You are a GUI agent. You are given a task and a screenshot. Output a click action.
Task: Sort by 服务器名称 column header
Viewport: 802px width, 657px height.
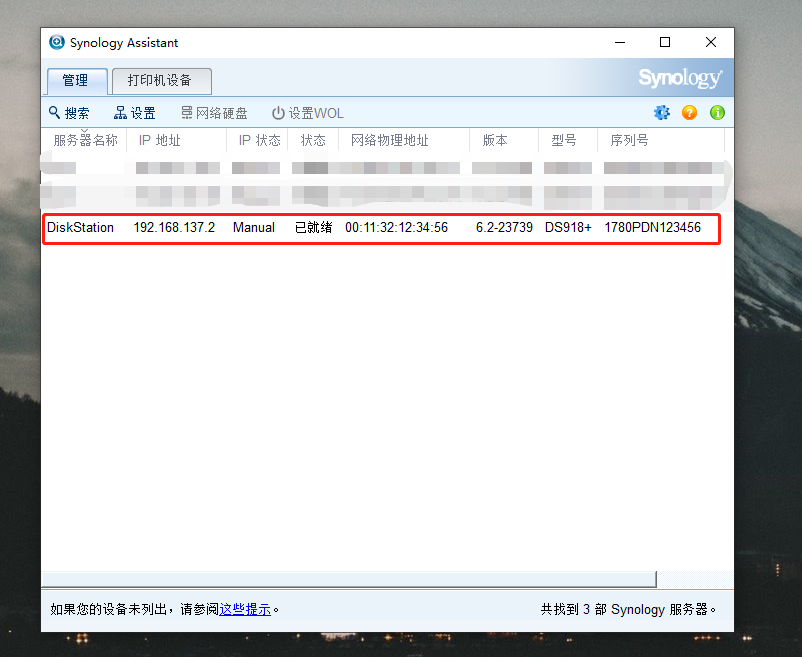85,140
